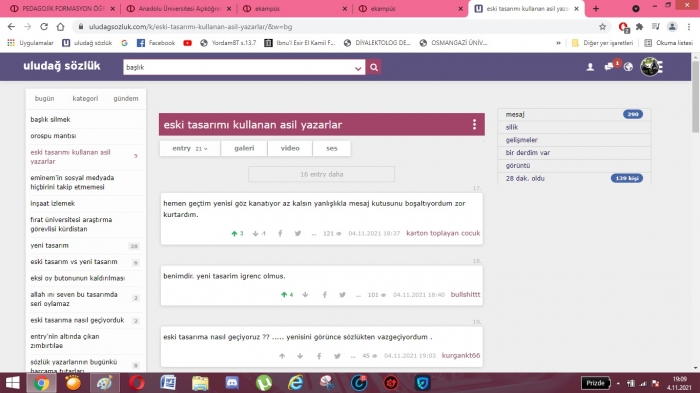Share kurgankt66's entry on Facebook
This screenshot has height=393, width=700.
coord(319,356)
